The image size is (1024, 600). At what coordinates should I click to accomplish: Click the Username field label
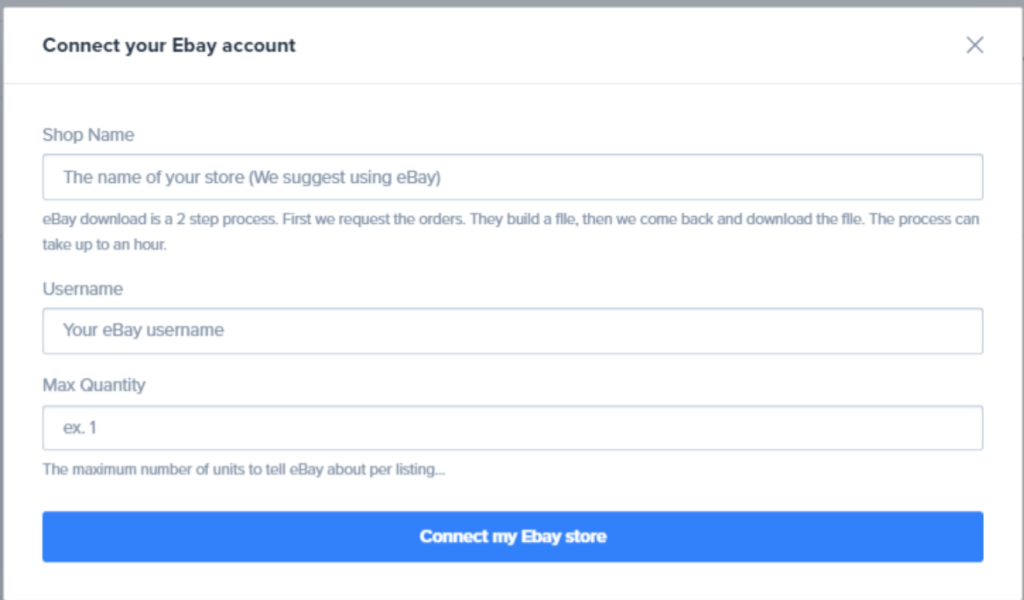click(x=82, y=289)
